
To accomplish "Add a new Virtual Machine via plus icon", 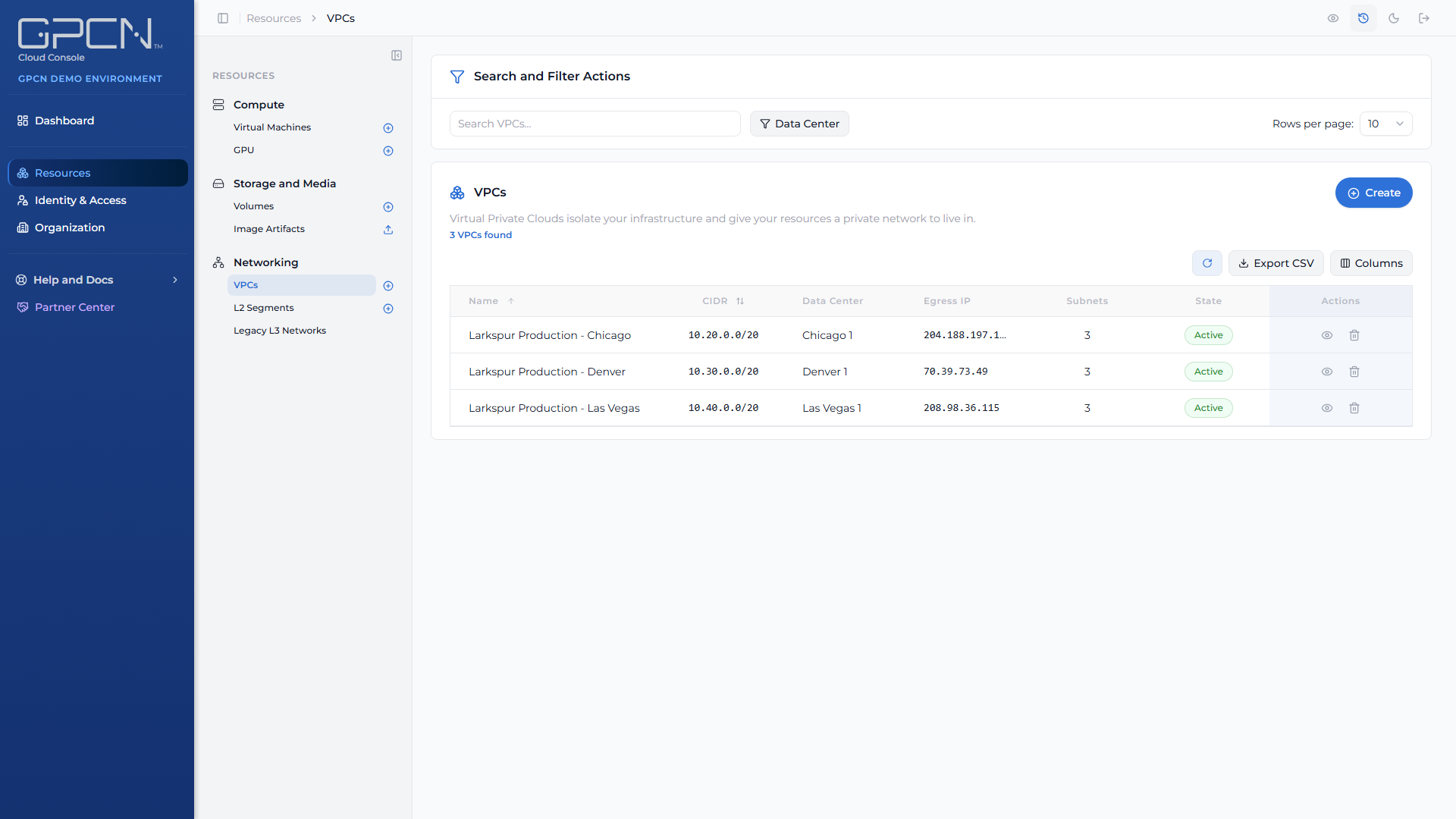I will point(388,128).
